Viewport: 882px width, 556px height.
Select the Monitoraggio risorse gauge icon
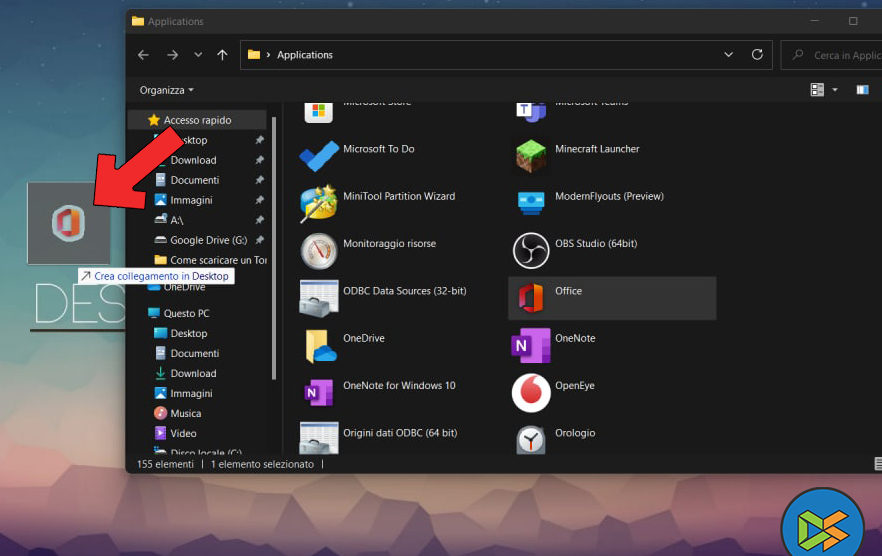(319, 251)
